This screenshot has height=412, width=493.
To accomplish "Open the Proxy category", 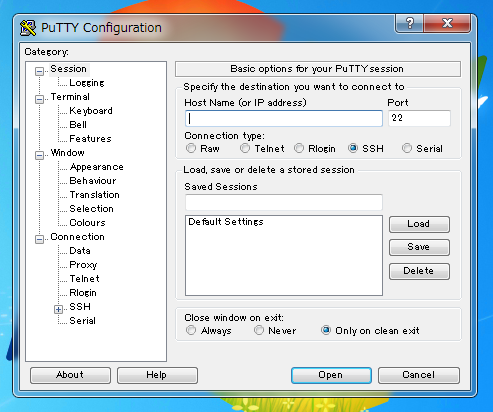I will click(83, 265).
